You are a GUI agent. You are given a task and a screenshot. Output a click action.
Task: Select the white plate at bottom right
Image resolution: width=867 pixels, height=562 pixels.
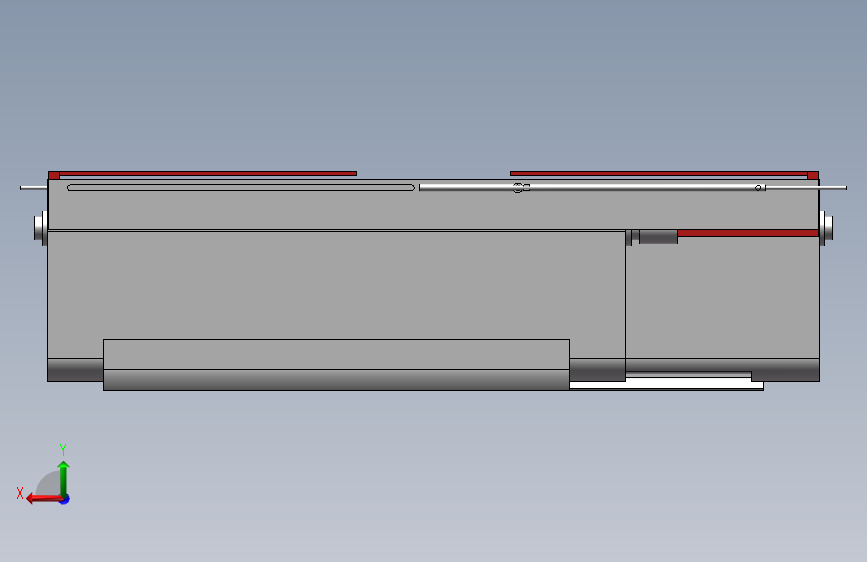coord(666,383)
